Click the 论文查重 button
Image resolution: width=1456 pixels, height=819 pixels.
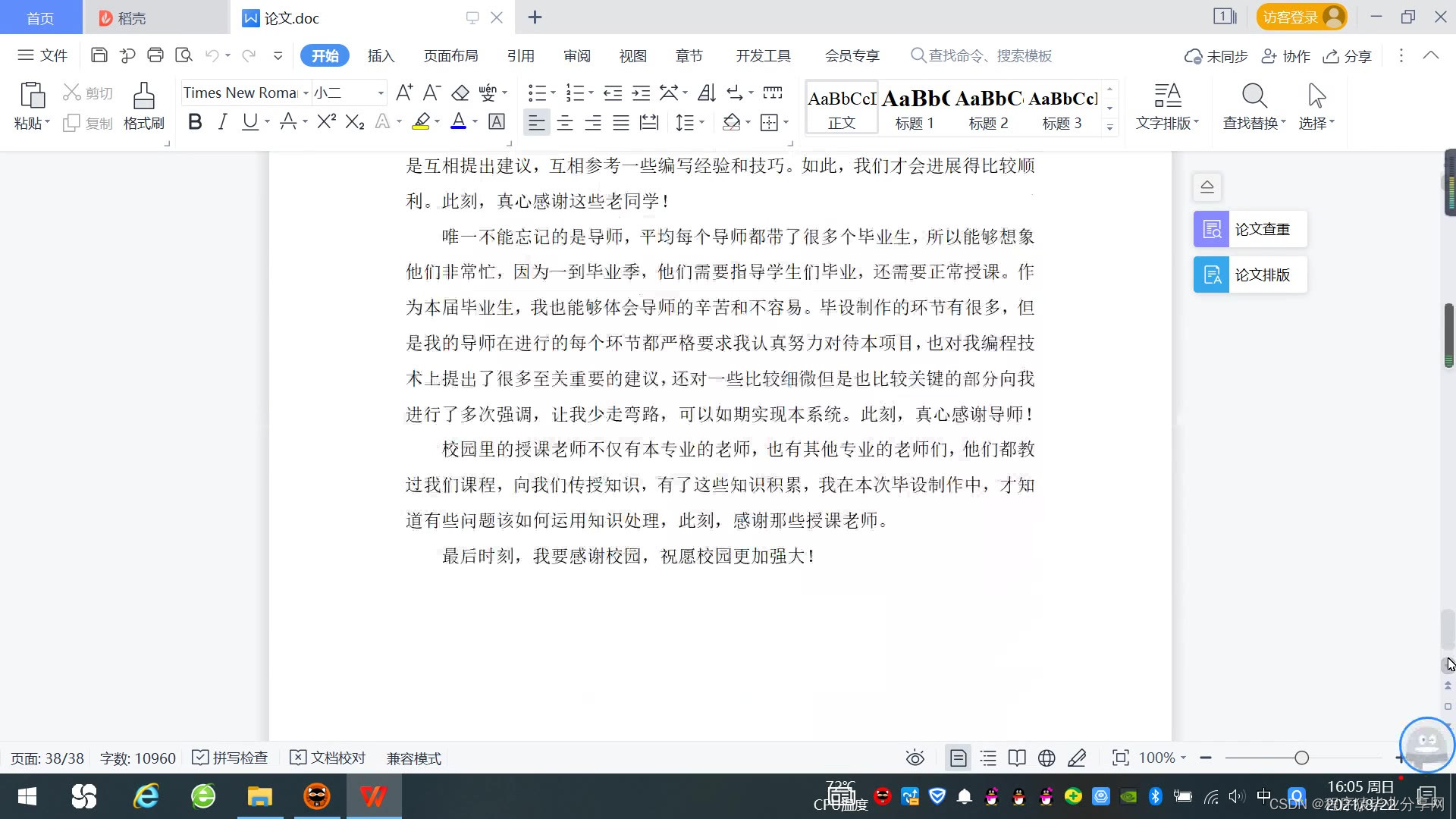1250,229
